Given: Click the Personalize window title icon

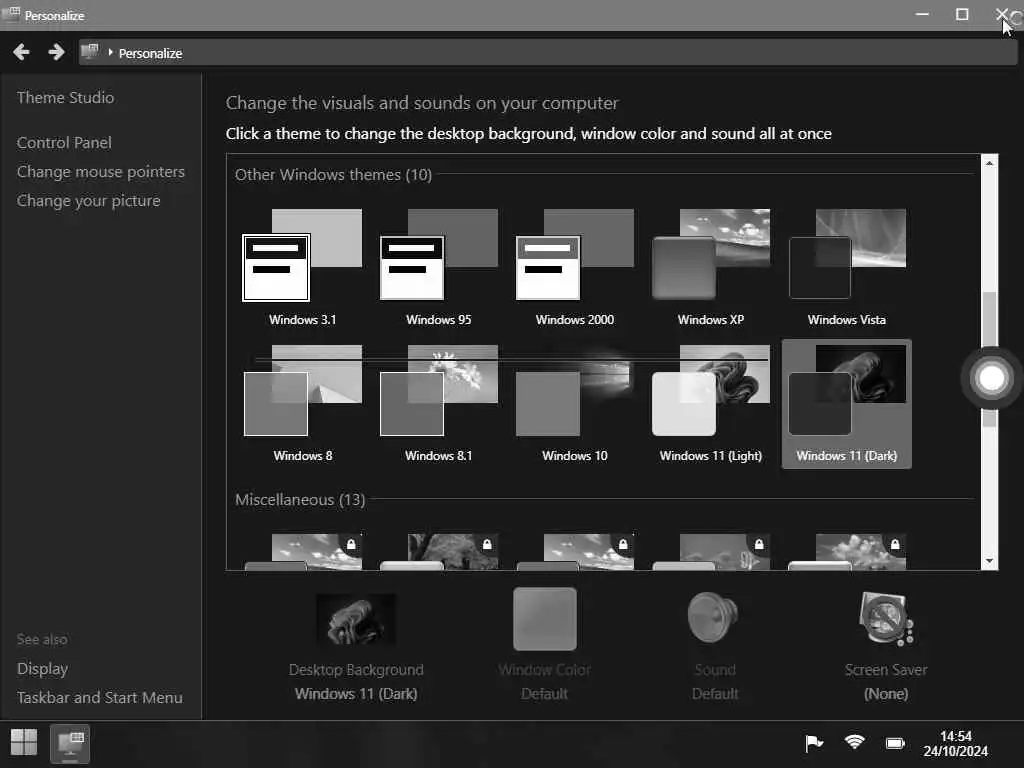Looking at the screenshot, I should (x=11, y=14).
